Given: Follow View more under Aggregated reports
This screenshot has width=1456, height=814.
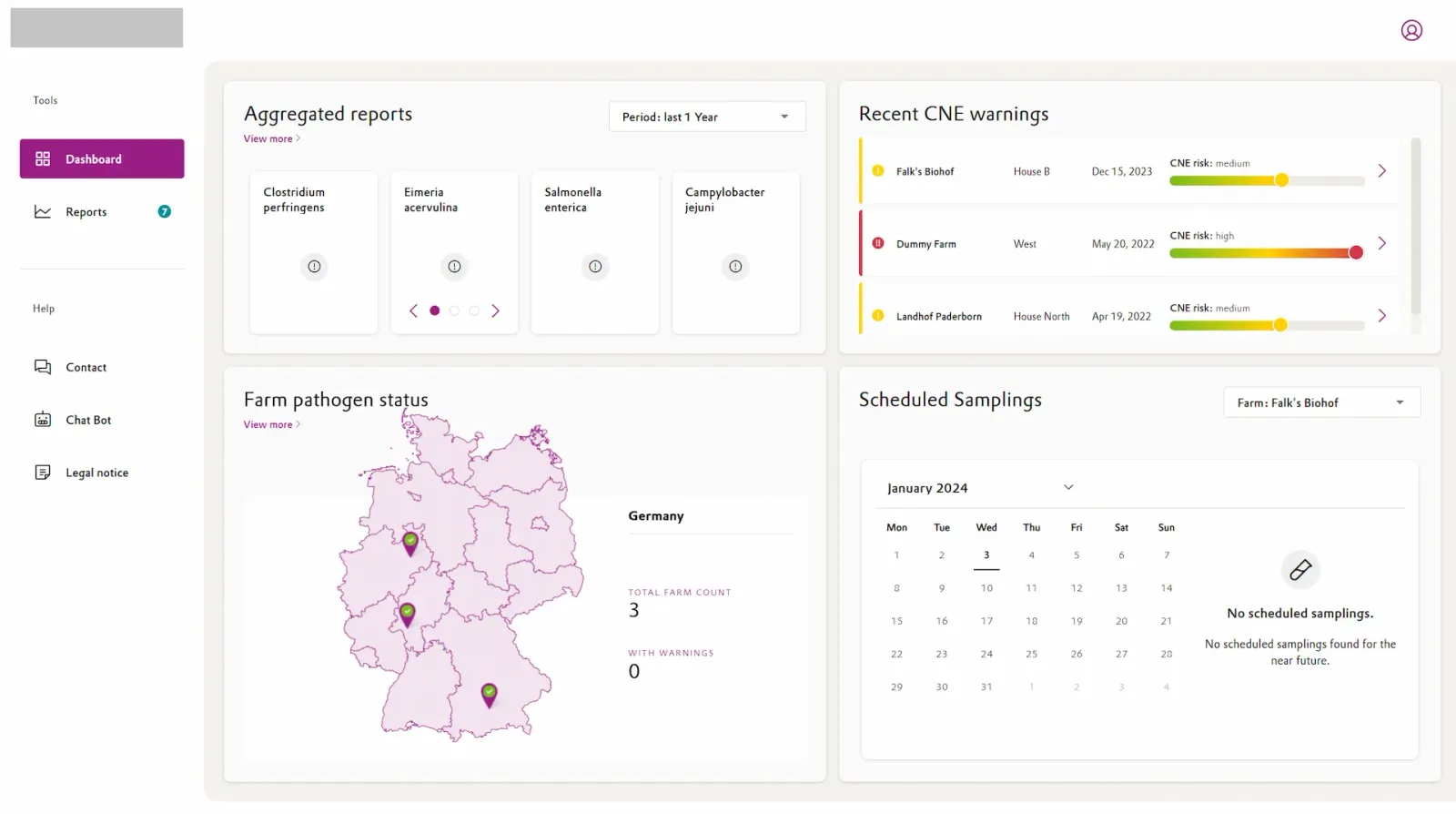Looking at the screenshot, I should pyautogui.click(x=271, y=138).
